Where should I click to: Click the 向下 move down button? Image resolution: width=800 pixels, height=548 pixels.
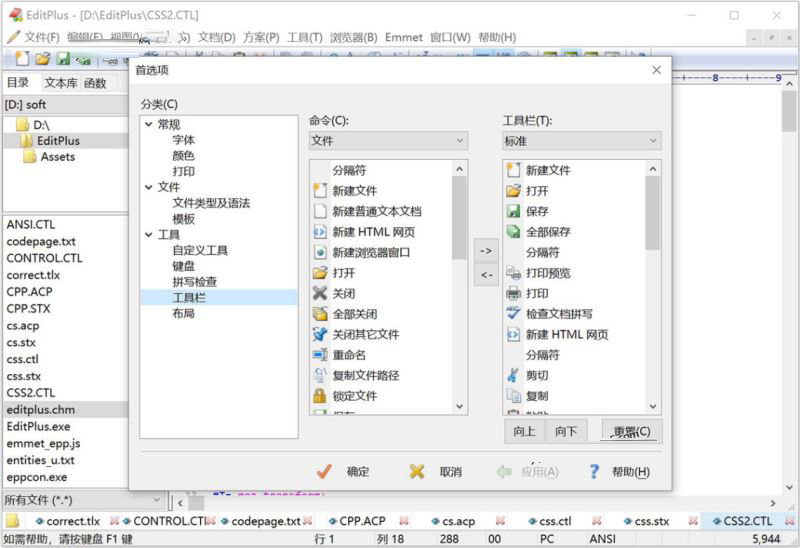point(566,431)
